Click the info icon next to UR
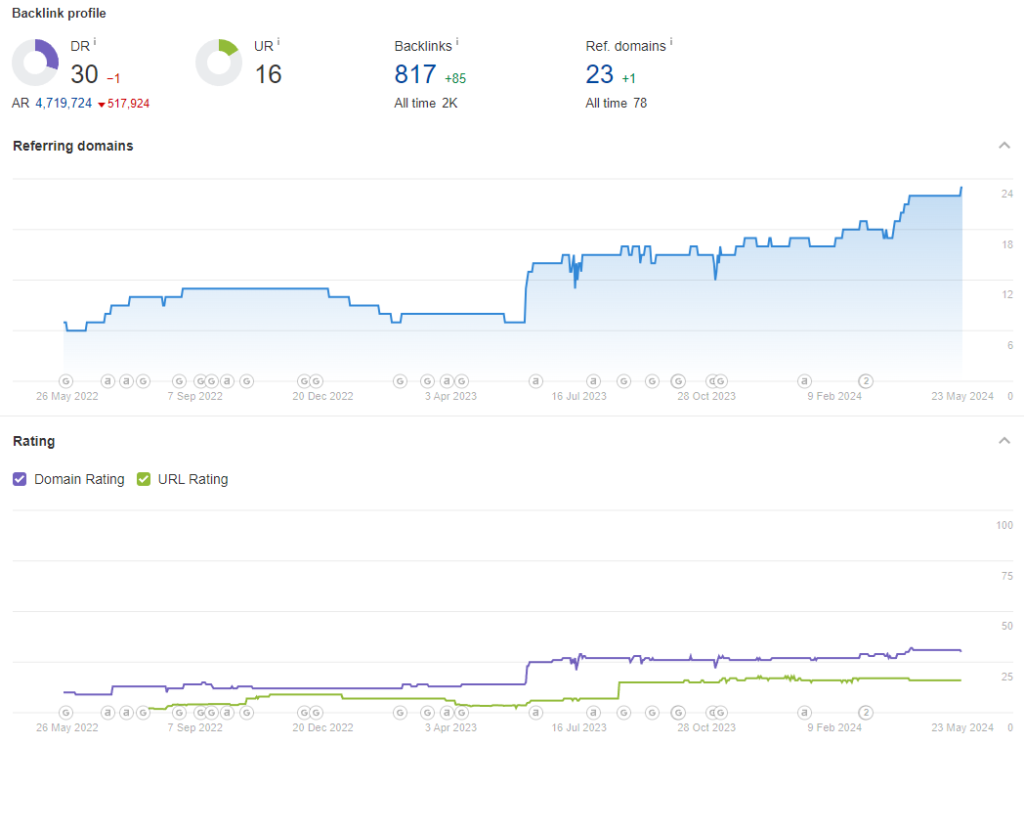This screenshot has height=832, width=1024. click(278, 42)
